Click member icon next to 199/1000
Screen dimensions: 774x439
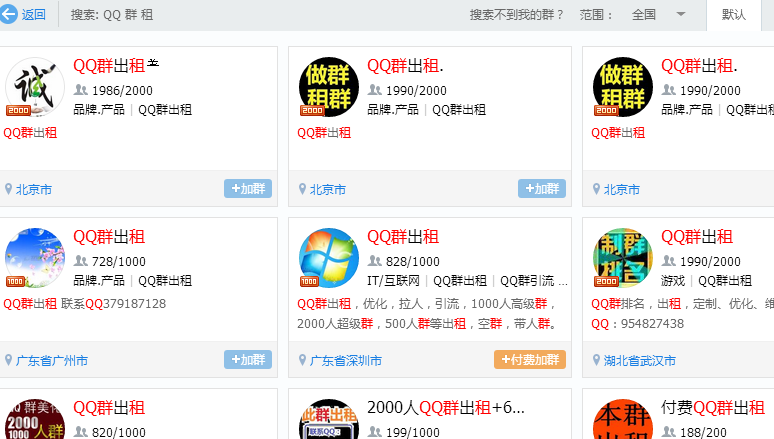375,432
